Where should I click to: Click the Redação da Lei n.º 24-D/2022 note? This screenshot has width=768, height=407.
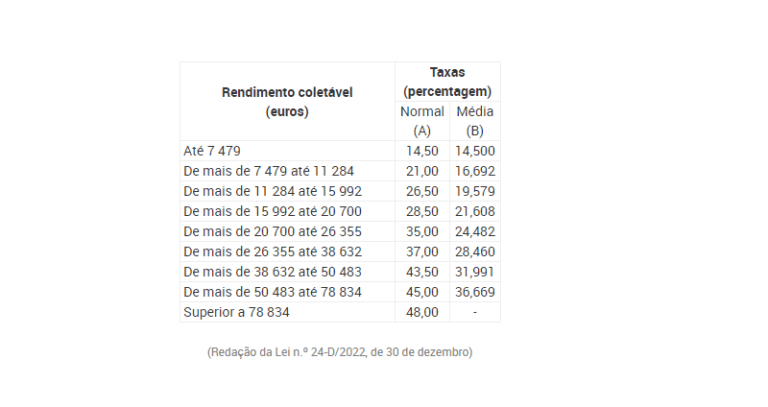tap(340, 352)
